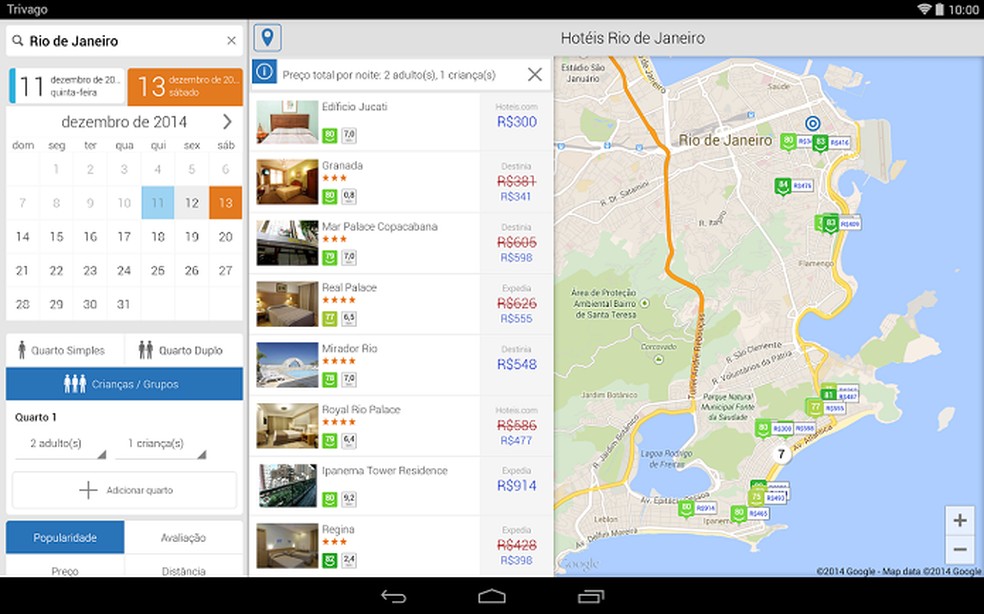This screenshot has height=614, width=984.
Task: Open the 2 adulto(s) selector for Quarto 1
Action: (x=60, y=443)
